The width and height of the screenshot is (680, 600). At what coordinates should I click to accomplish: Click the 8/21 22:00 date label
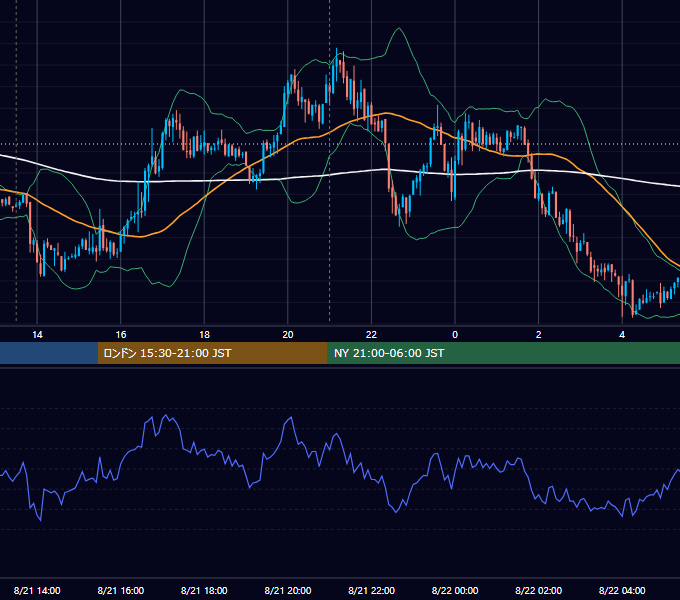(371, 590)
